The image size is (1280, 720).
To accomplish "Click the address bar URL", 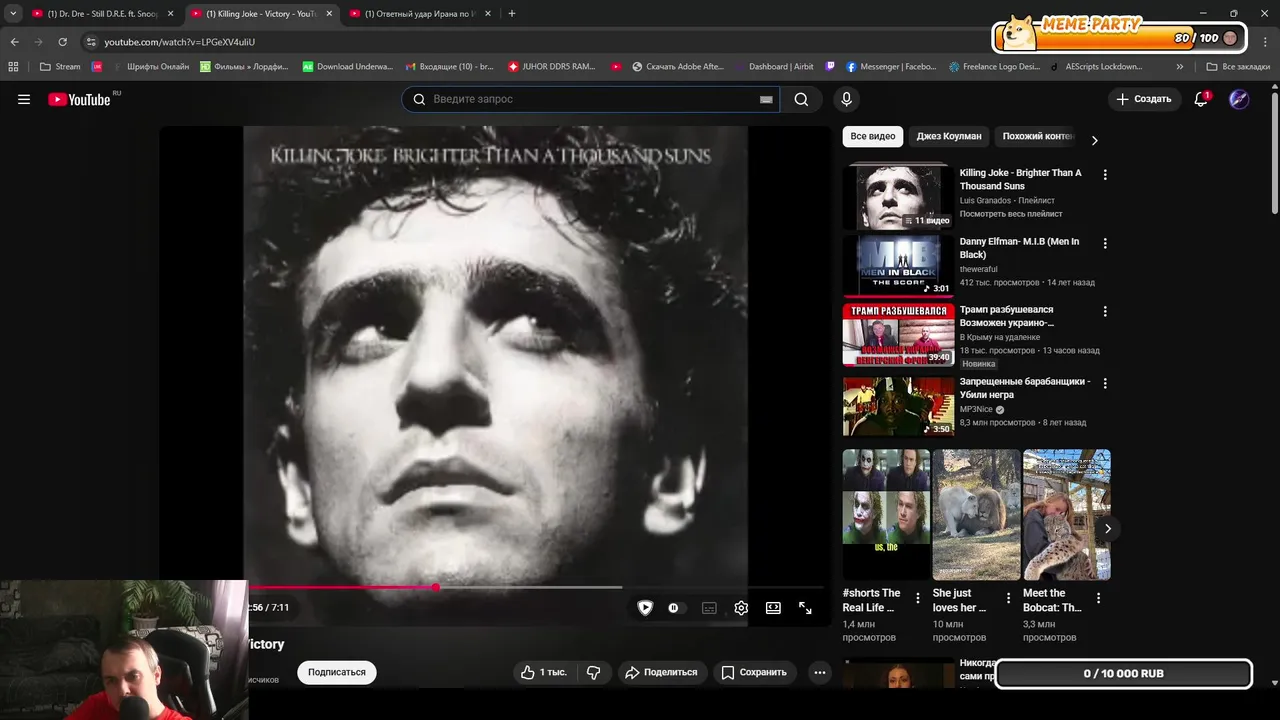I will click(x=180, y=42).
